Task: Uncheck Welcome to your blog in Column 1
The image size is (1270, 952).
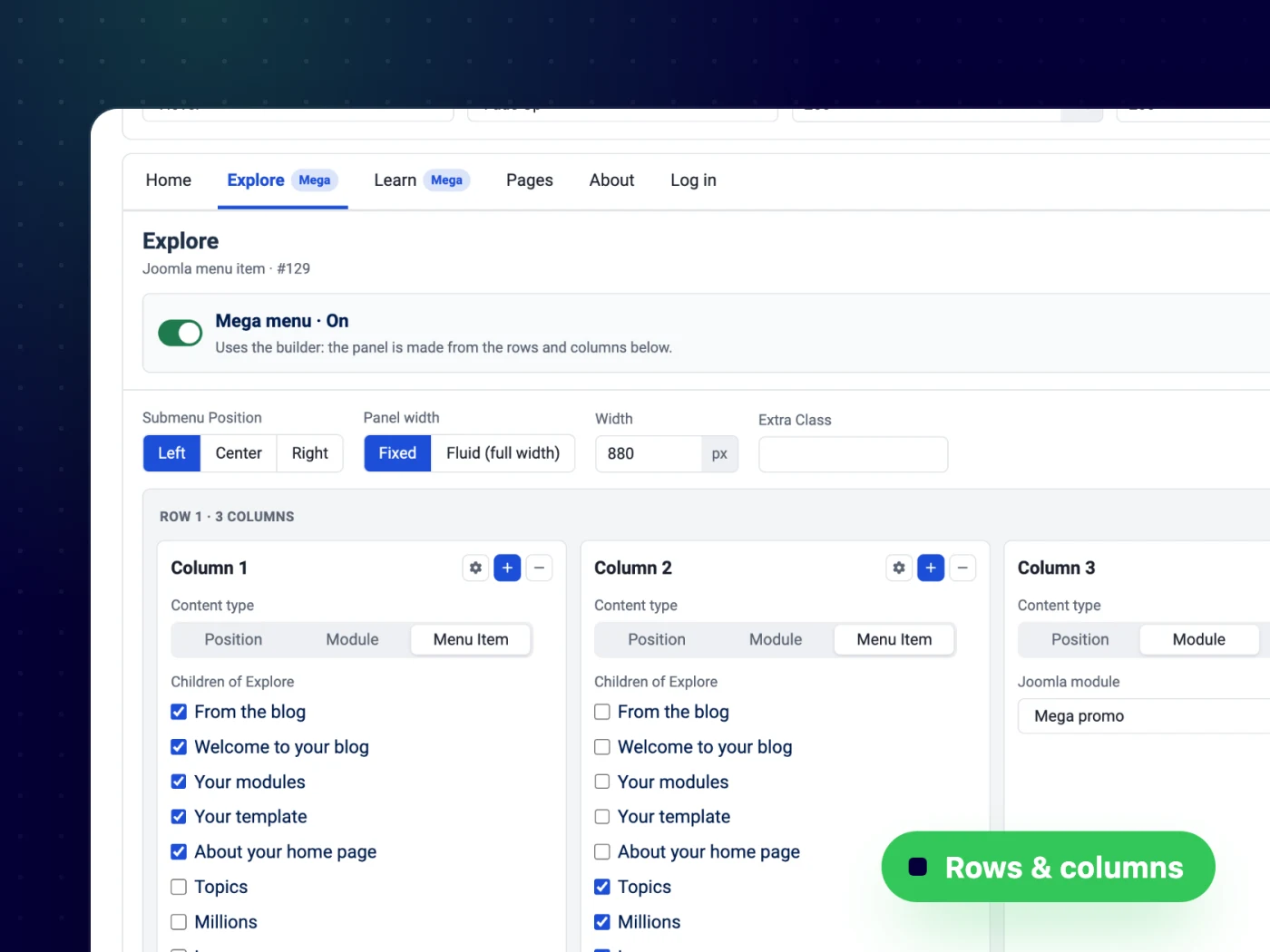Action: [179, 747]
